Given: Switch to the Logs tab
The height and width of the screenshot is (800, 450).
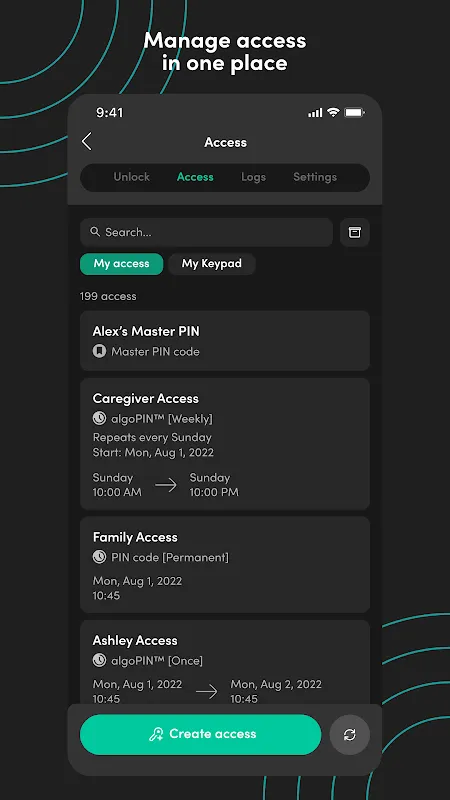Looking at the screenshot, I should click(254, 177).
